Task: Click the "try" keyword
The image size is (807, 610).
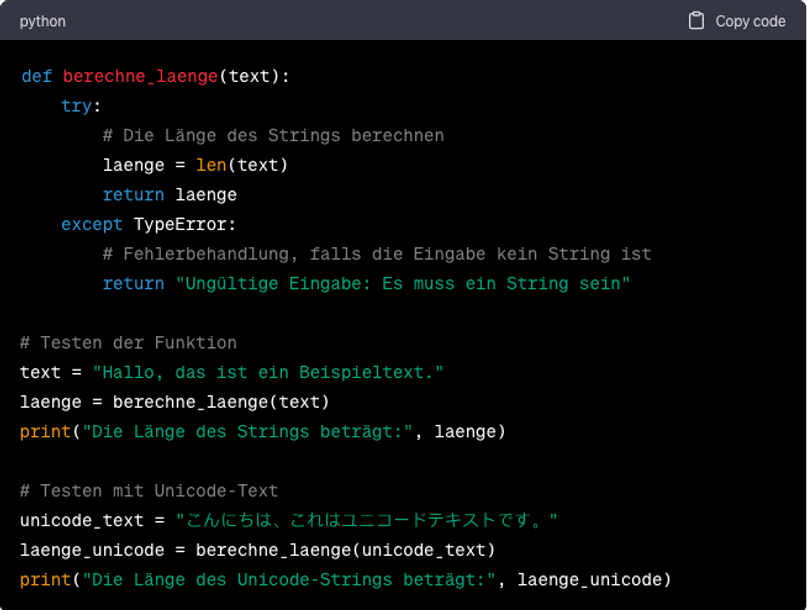Action: point(76,105)
